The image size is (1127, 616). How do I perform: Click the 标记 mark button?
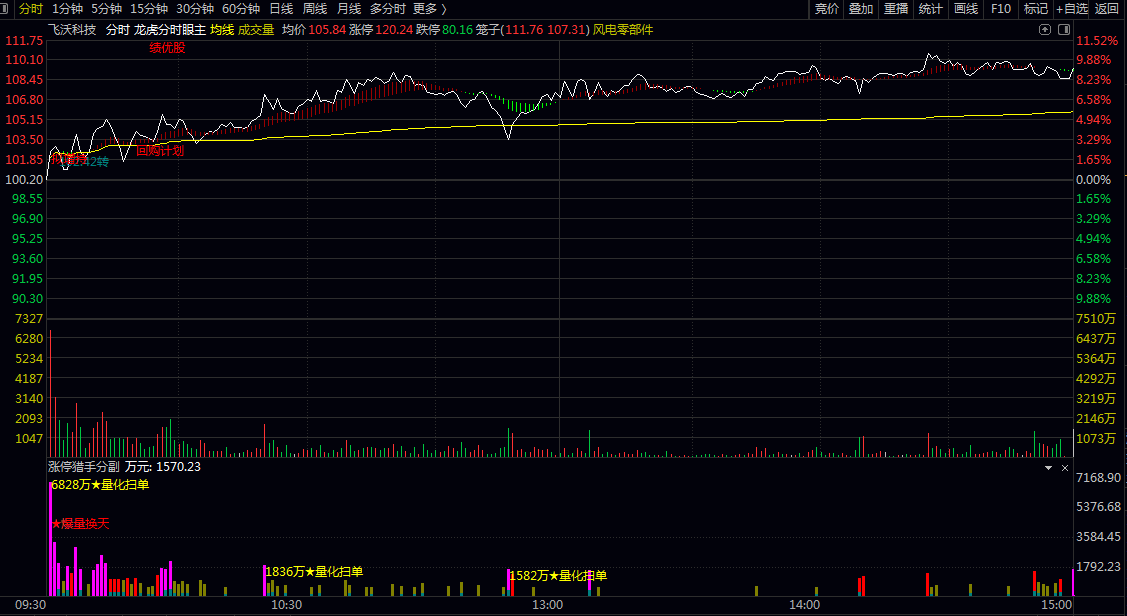click(1036, 9)
